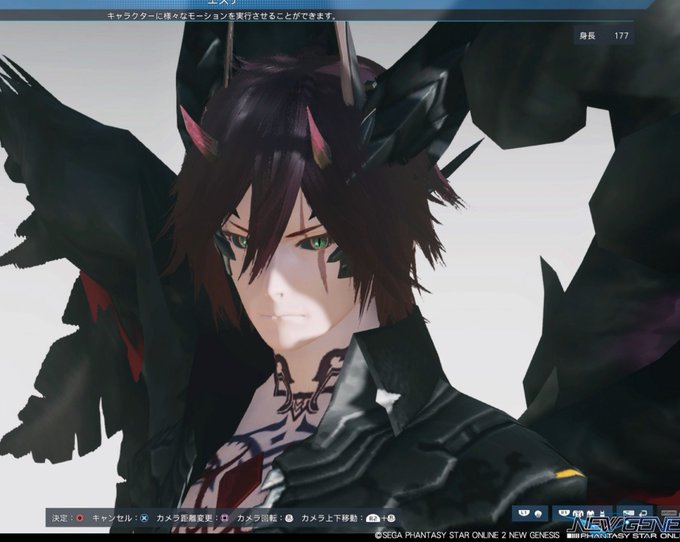
Task: Click the ©SEGA PHANTASY STAR ONLINE 2 copyright text
Action: [x=467, y=535]
